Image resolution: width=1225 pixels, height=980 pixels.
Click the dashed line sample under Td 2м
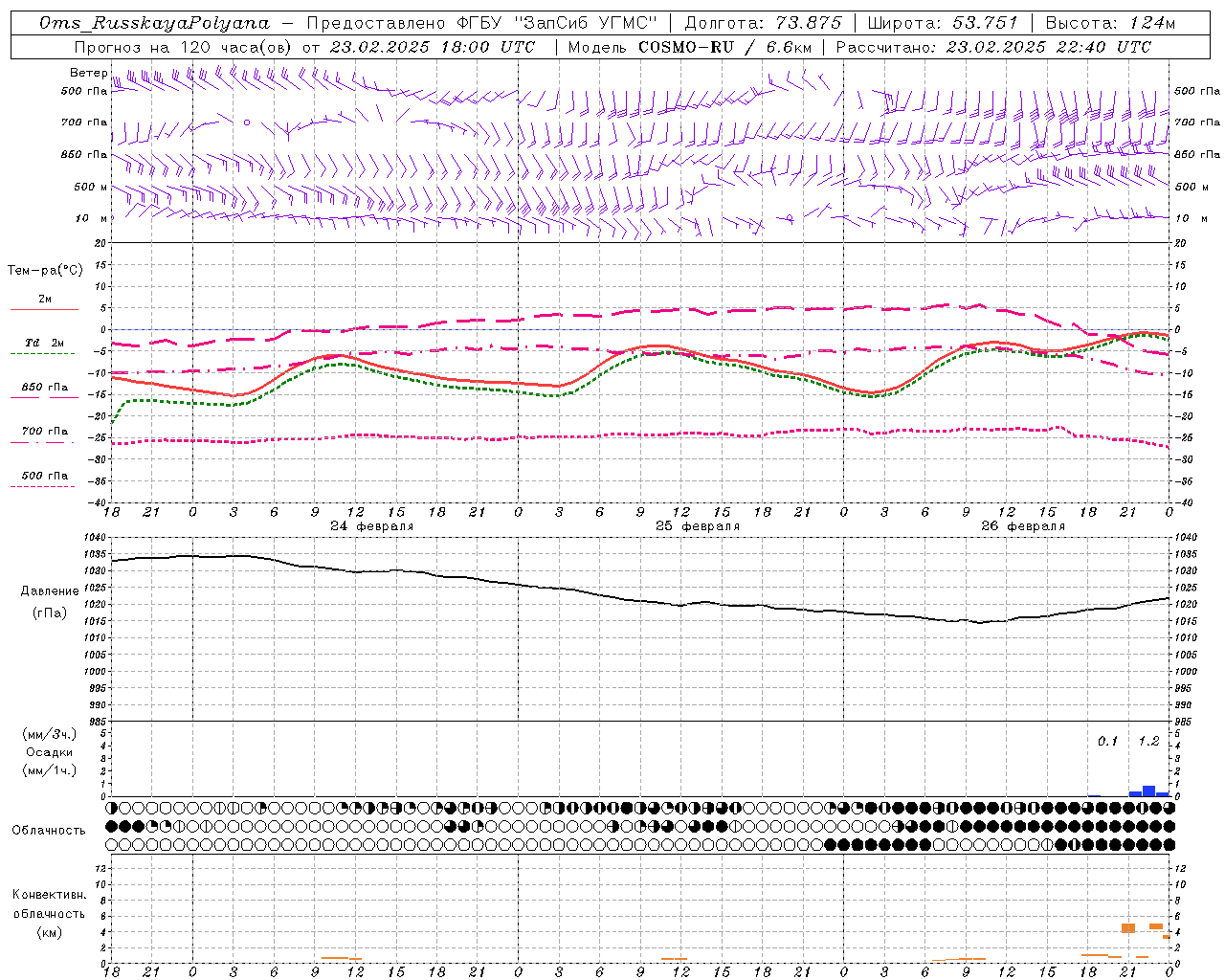(42, 354)
